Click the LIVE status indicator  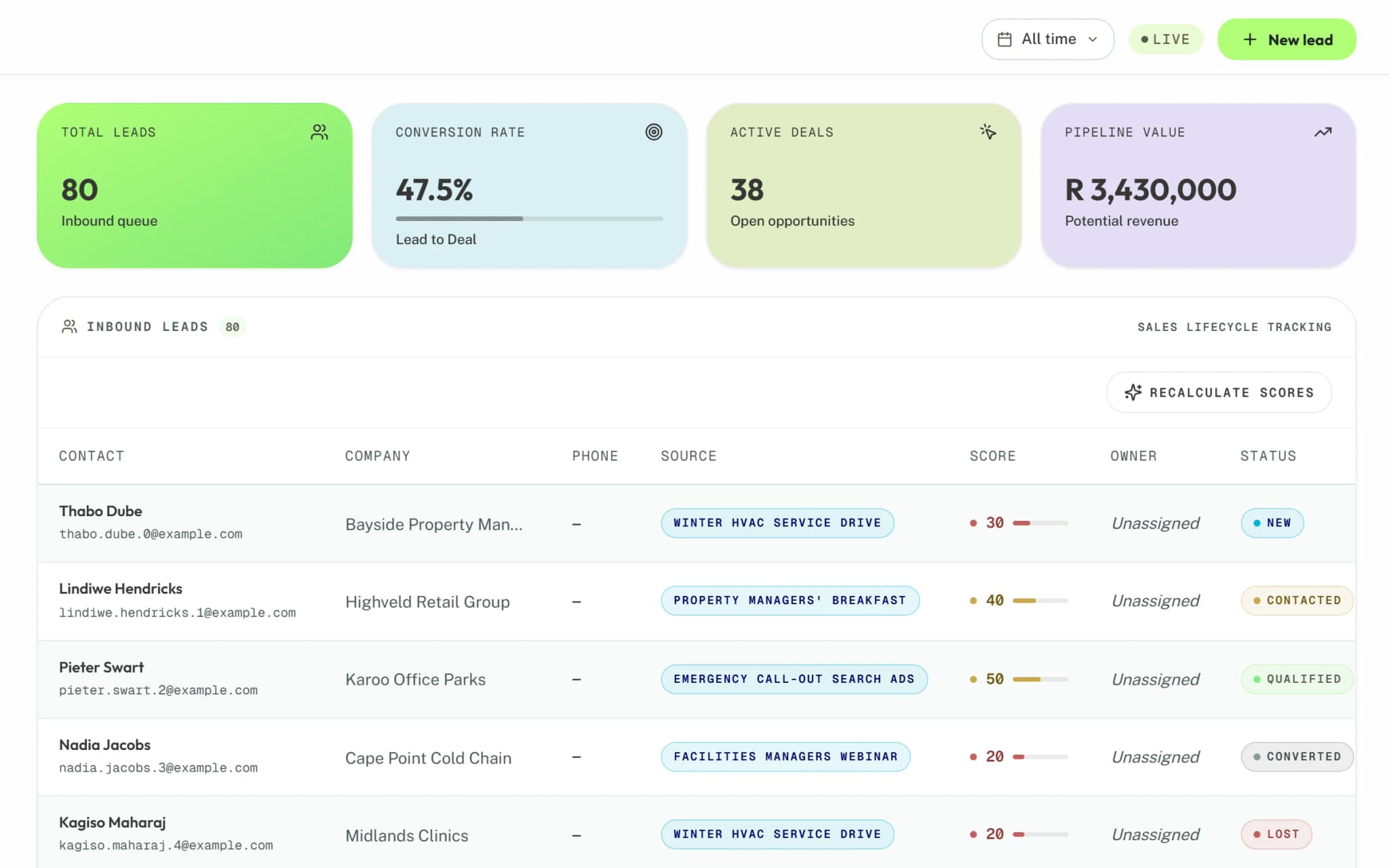(1166, 39)
